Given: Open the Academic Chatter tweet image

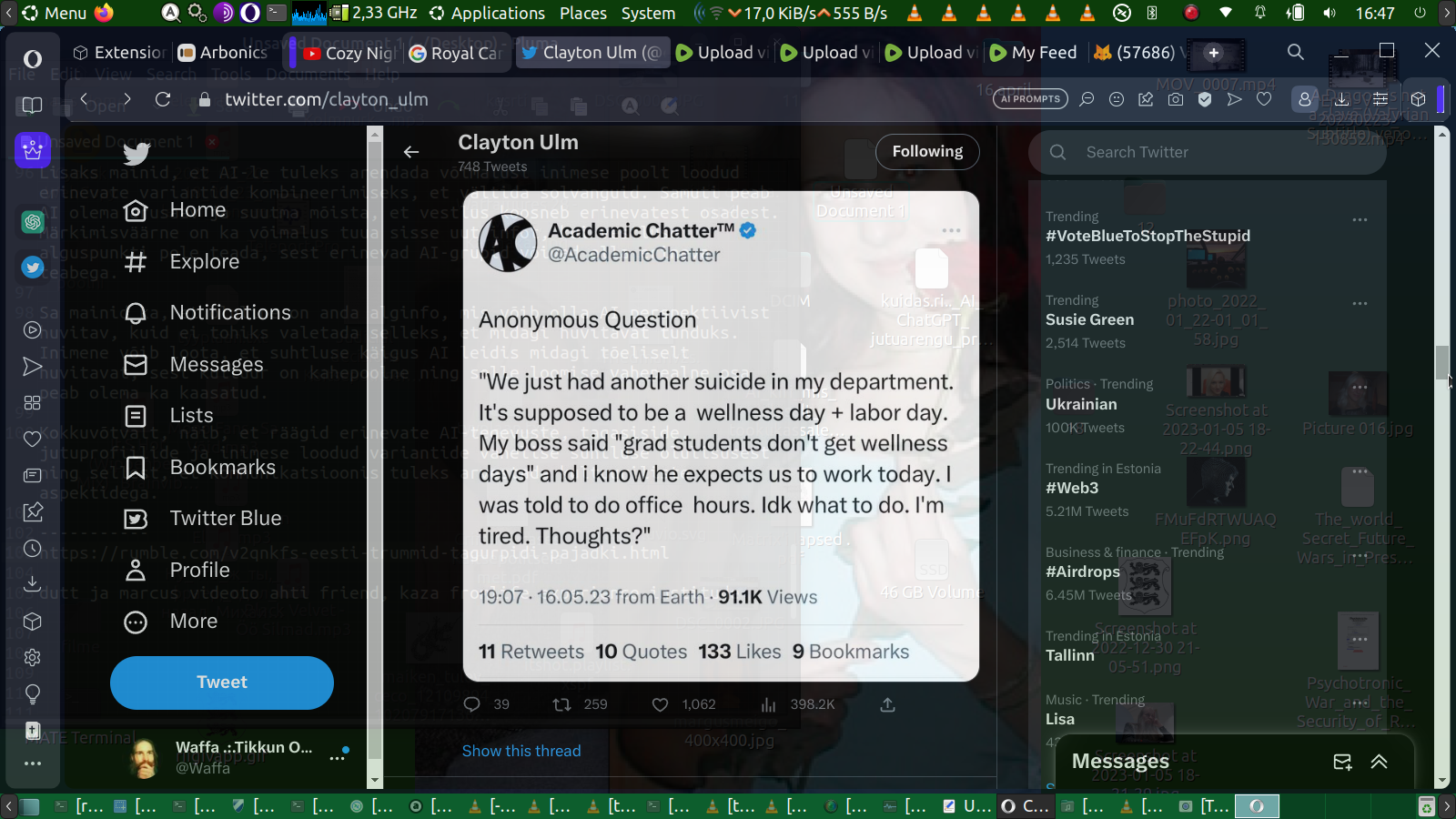Looking at the screenshot, I should click(721, 436).
